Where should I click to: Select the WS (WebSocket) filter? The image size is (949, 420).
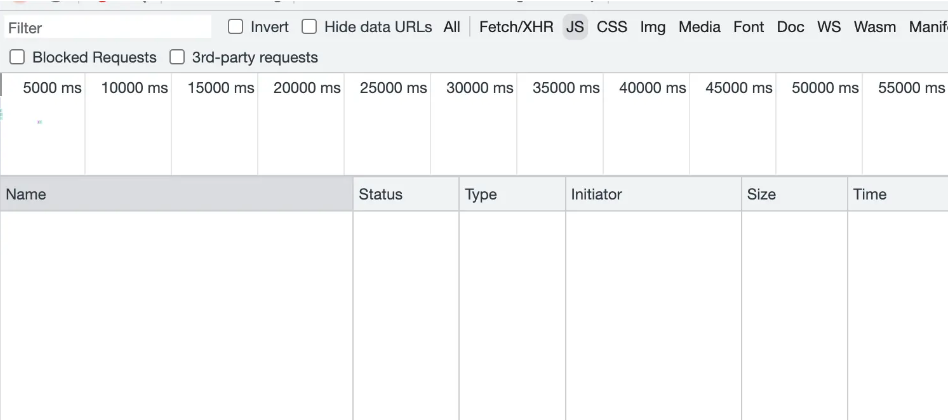pos(829,27)
